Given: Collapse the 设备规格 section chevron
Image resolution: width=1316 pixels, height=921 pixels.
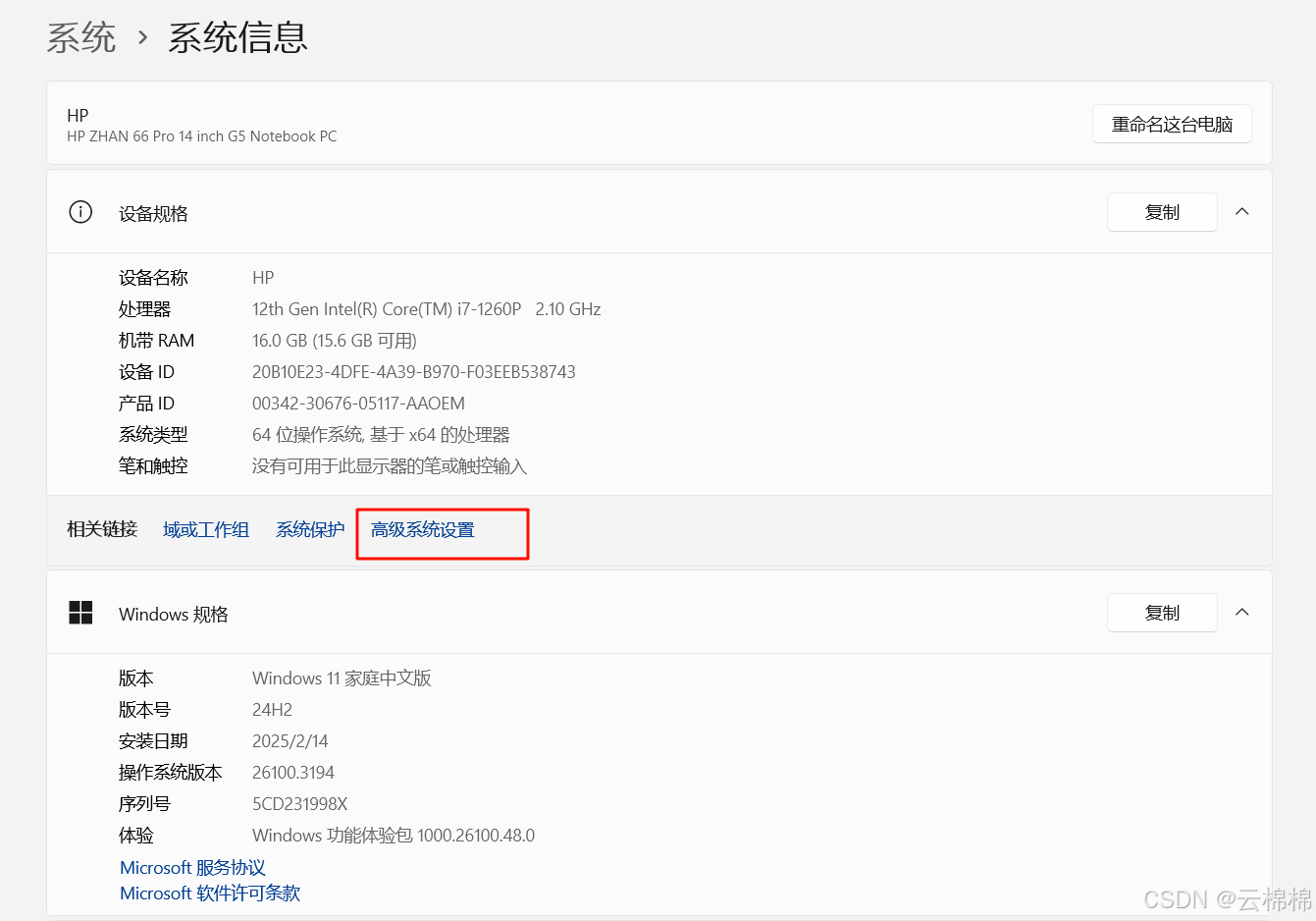Looking at the screenshot, I should tap(1242, 212).
